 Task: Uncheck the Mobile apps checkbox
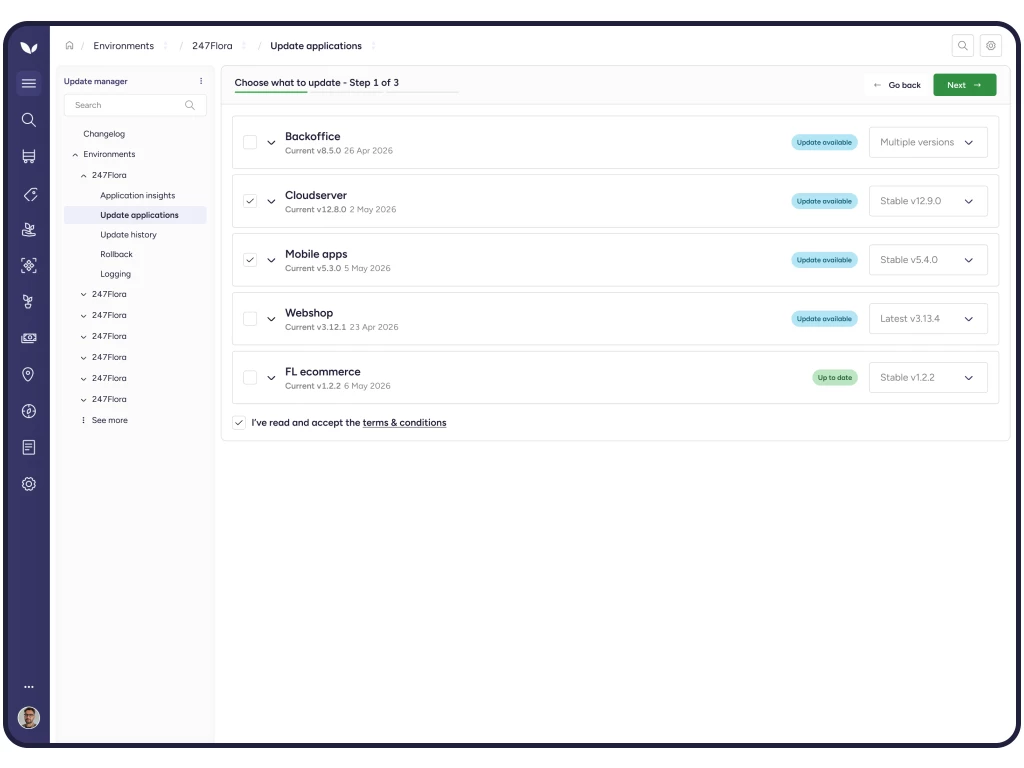pos(250,260)
